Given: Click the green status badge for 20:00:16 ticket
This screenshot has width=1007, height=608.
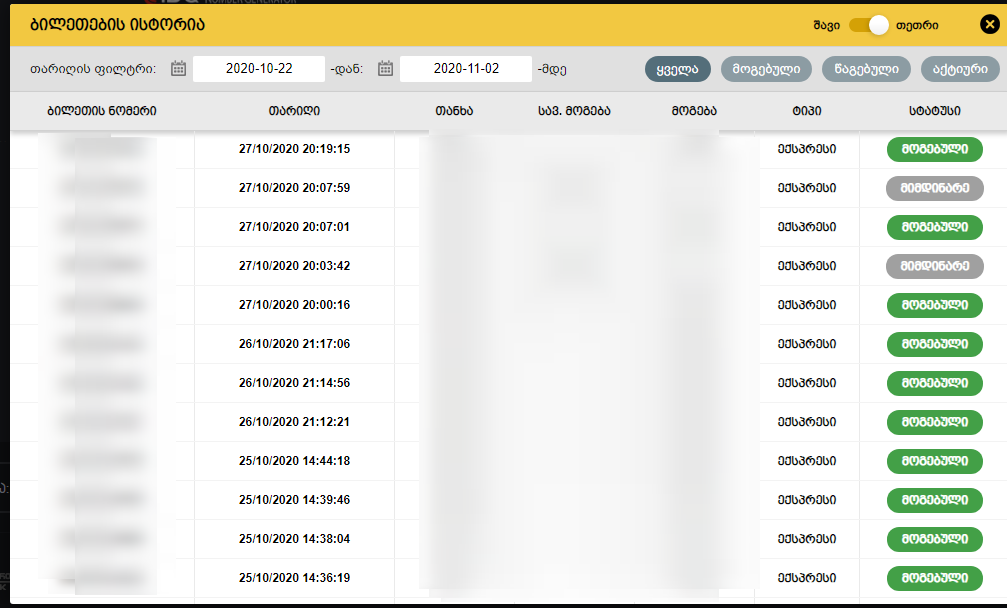Looking at the screenshot, I should tap(934, 306).
